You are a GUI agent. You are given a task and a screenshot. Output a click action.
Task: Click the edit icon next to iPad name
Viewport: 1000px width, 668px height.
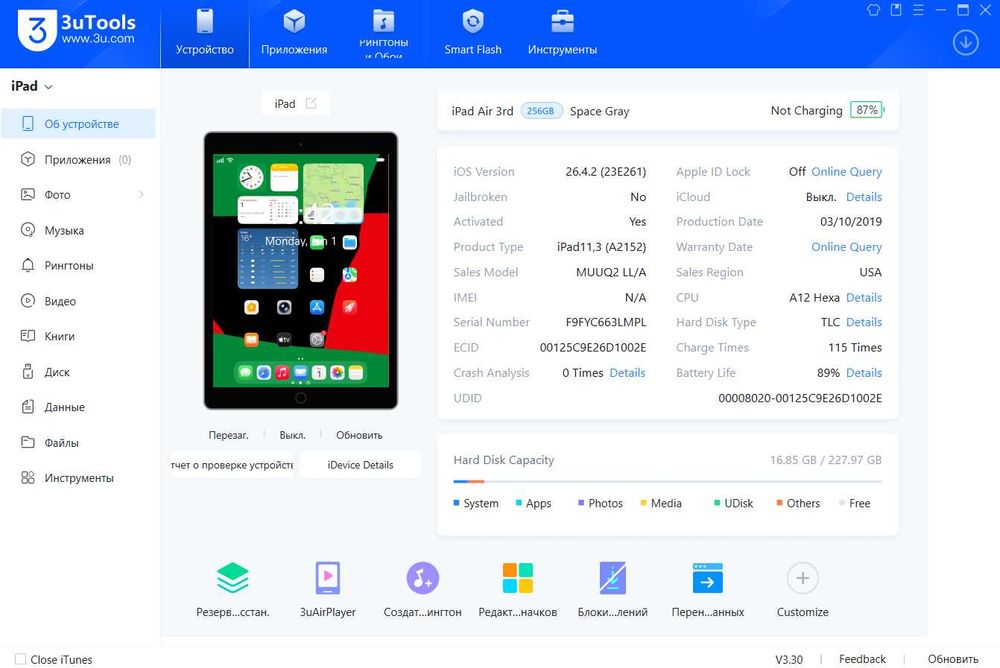[x=311, y=103]
